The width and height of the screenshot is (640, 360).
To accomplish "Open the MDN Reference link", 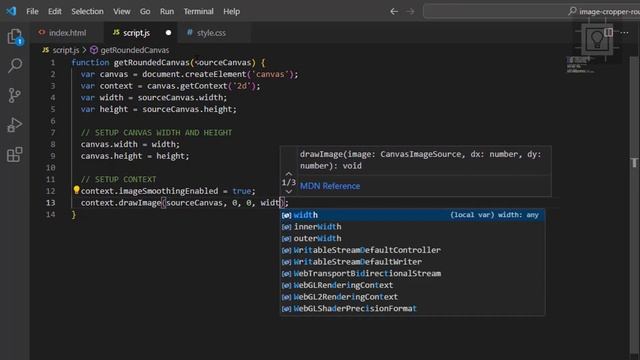I will click(330, 186).
